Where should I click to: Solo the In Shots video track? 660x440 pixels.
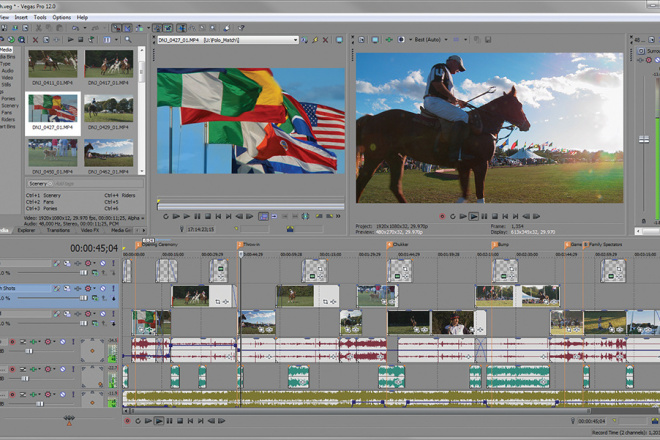[113, 288]
